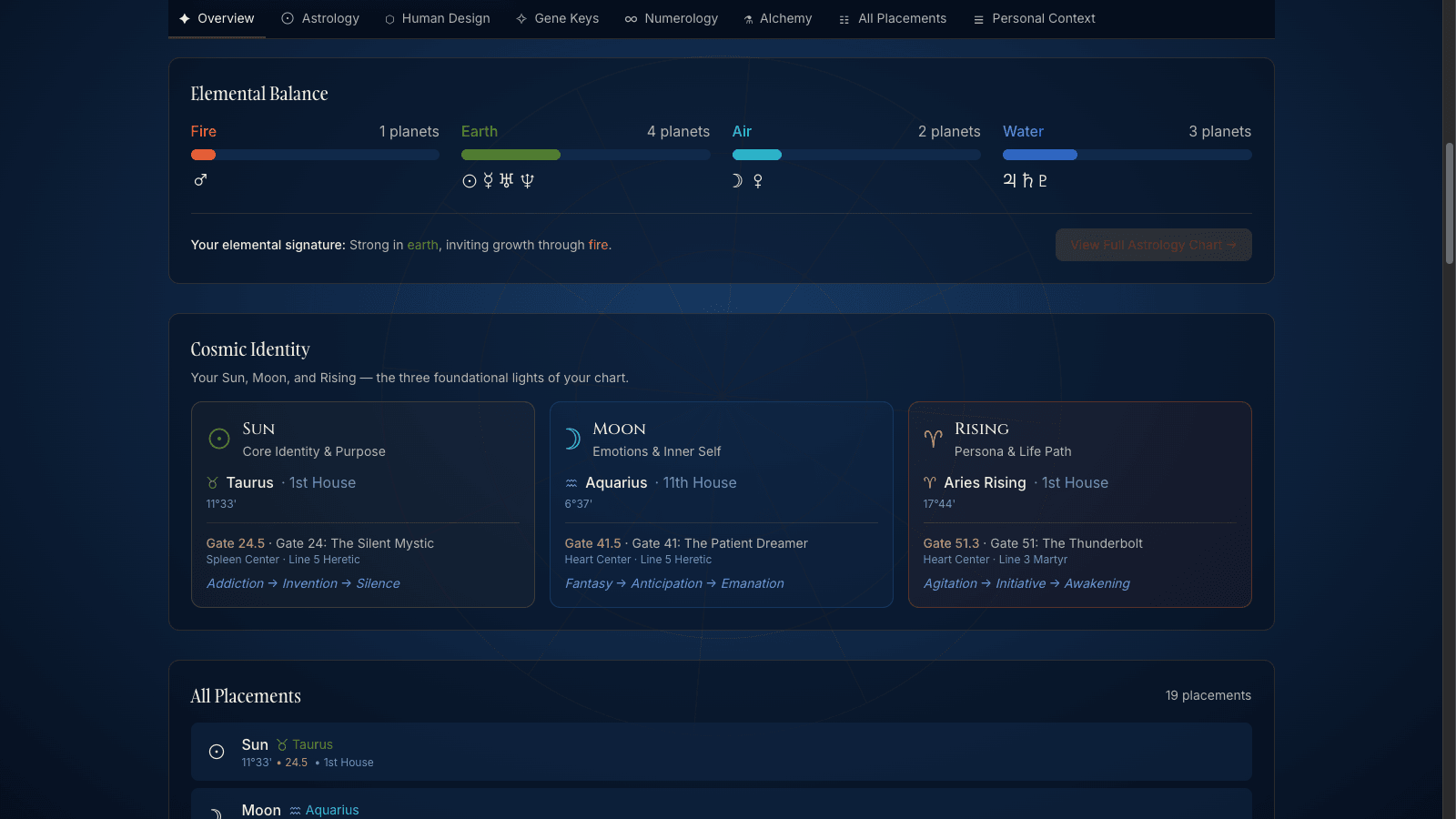Viewport: 1456px width, 819px height.
Task: Click the 'earth' link in elemental signature
Action: tap(422, 245)
